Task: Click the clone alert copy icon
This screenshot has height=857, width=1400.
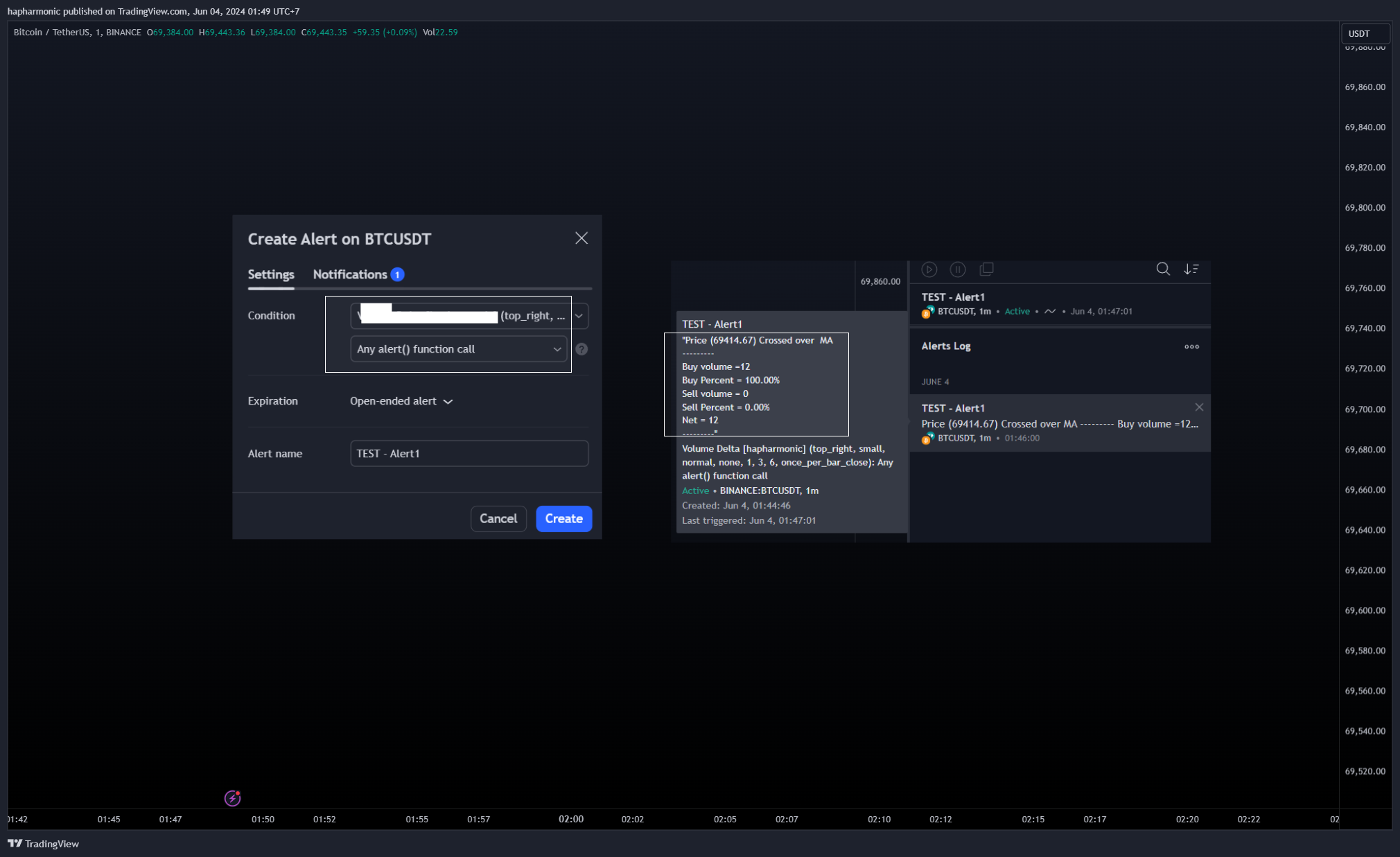Action: pos(986,269)
